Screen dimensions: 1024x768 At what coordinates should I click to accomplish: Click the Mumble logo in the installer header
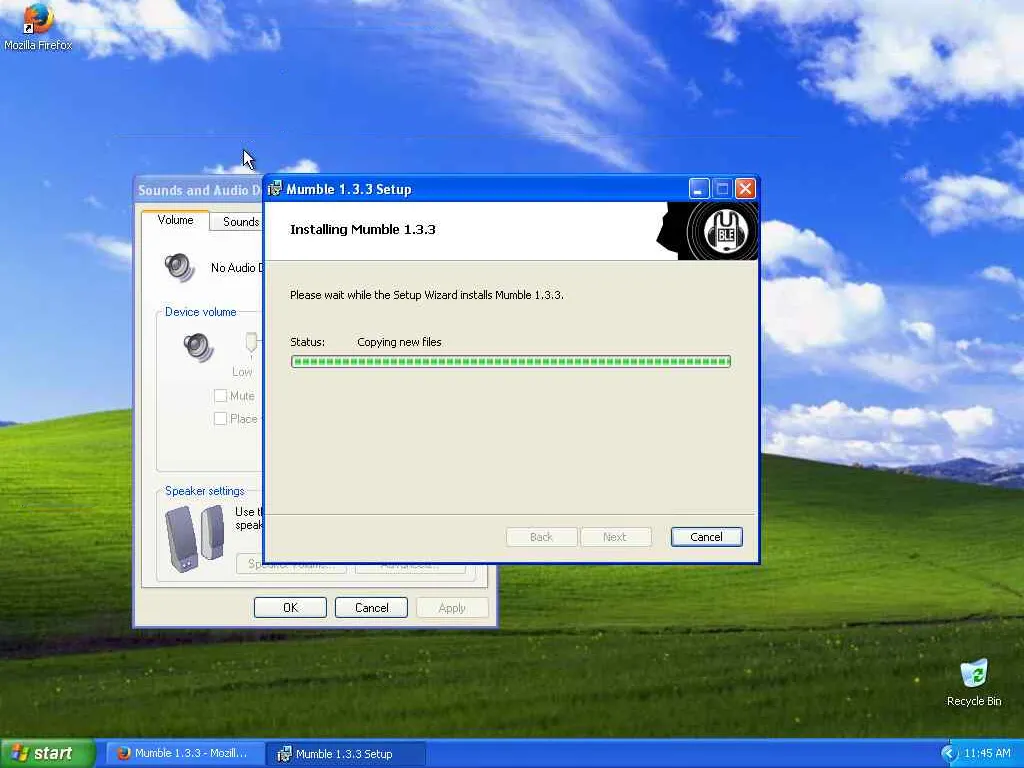[724, 231]
